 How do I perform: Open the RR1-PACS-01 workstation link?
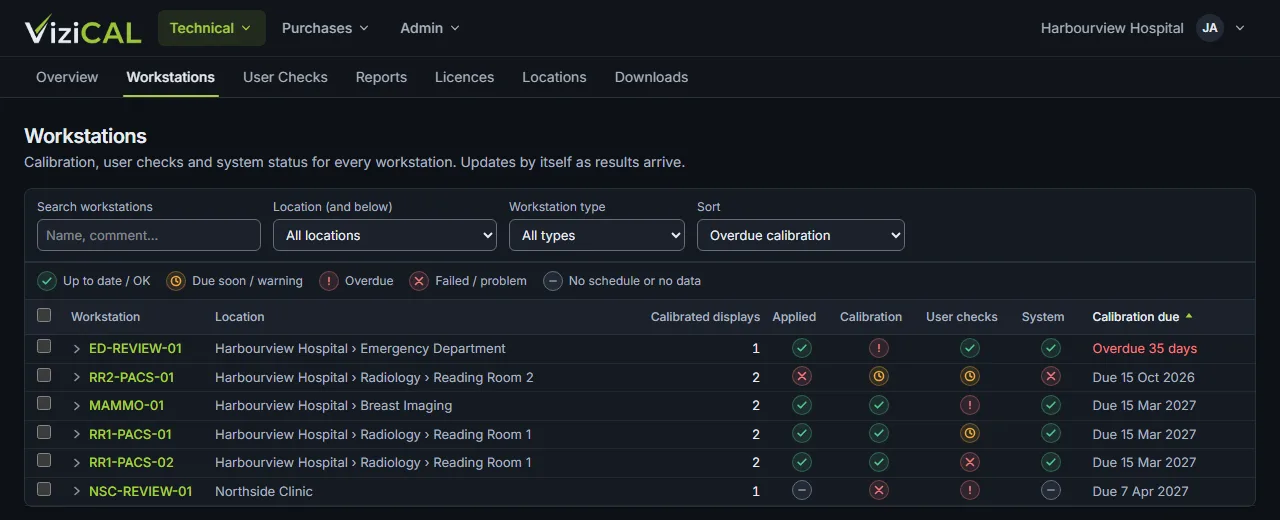click(x=130, y=434)
